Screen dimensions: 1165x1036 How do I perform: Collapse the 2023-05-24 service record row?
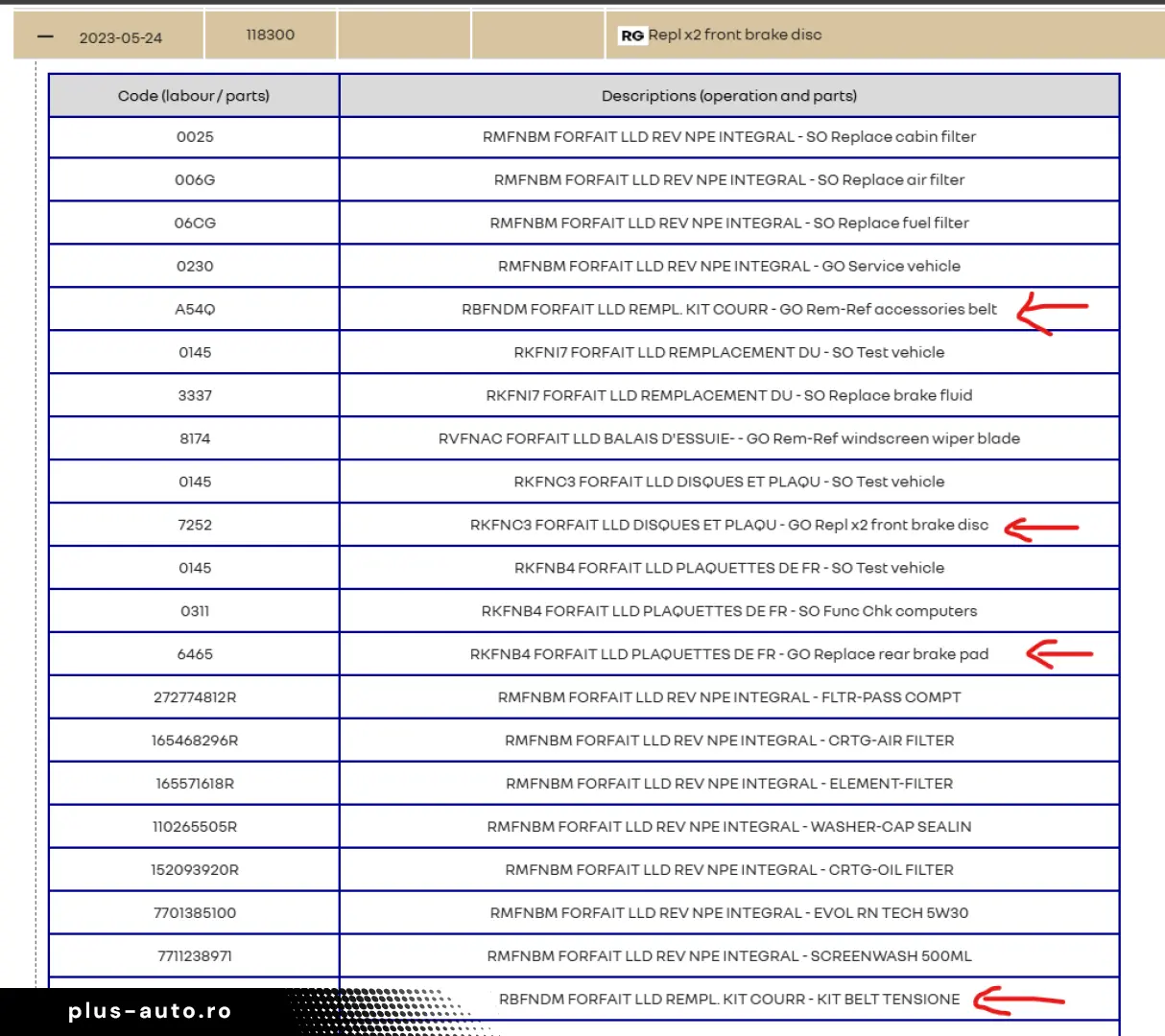pyautogui.click(x=45, y=37)
